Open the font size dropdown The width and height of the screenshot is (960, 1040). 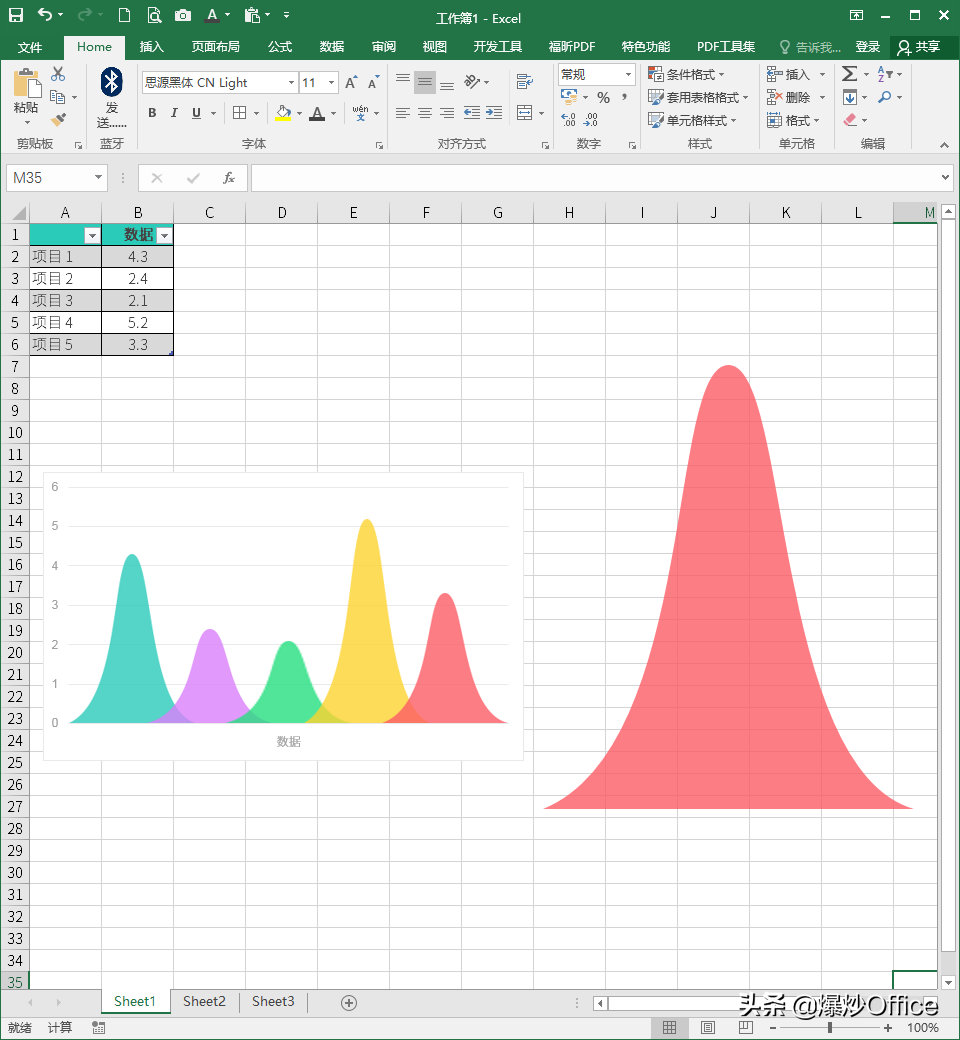(331, 82)
